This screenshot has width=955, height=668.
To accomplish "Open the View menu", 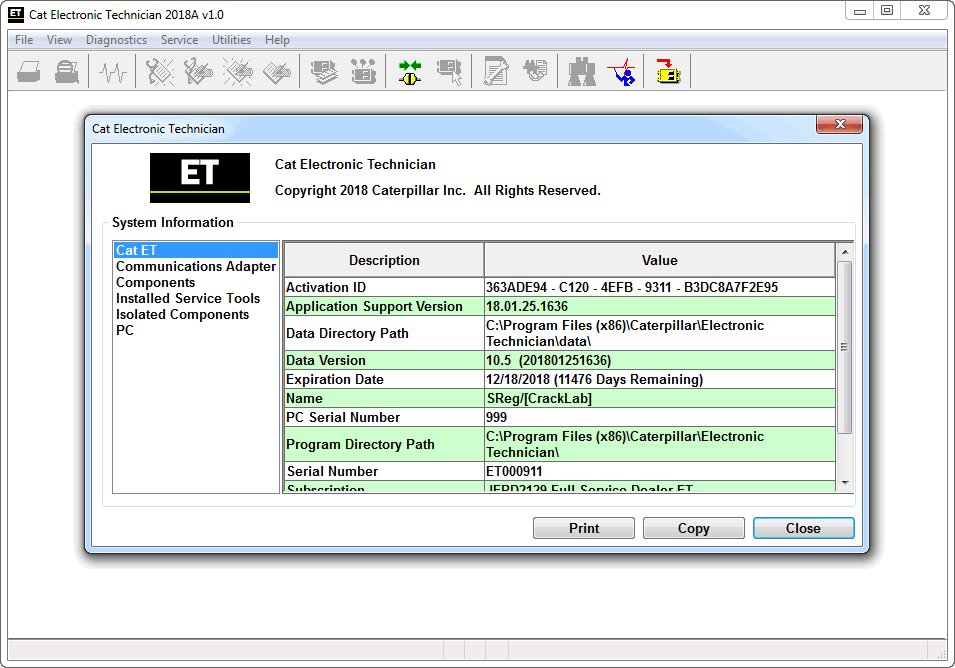I will coord(59,40).
